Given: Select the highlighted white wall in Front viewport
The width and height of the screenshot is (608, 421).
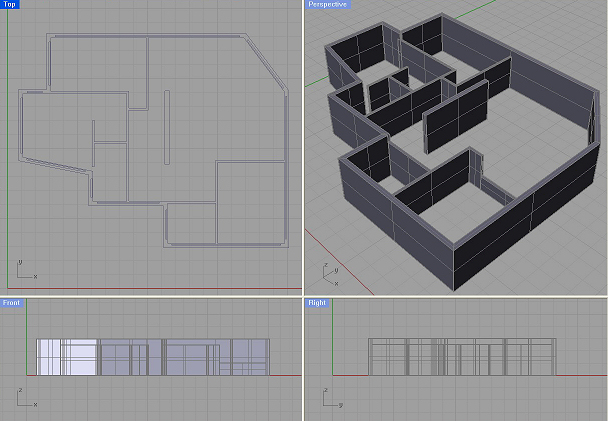Looking at the screenshot, I should (67, 357).
